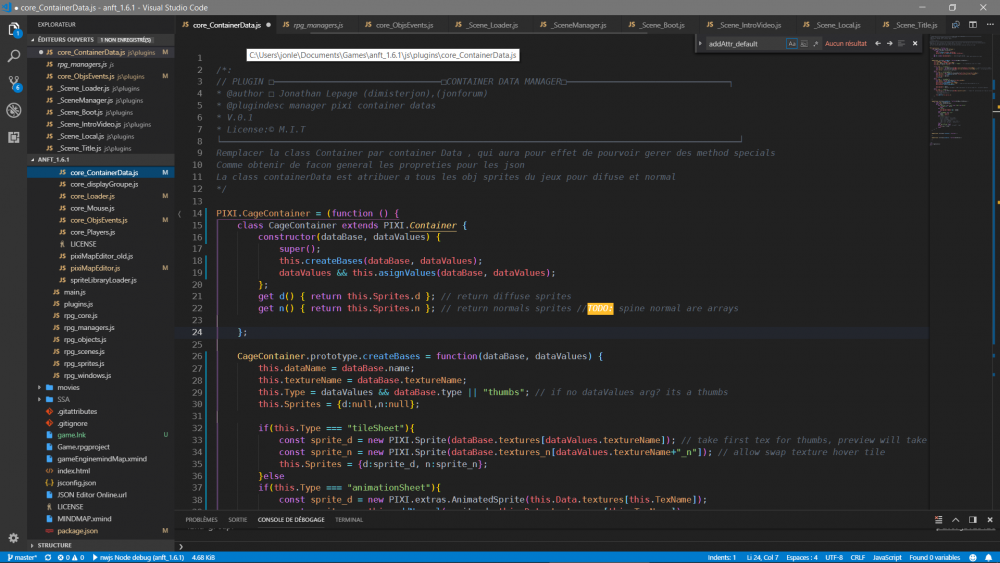
Task: Open changes icon in editor title bar
Action: [955, 25]
